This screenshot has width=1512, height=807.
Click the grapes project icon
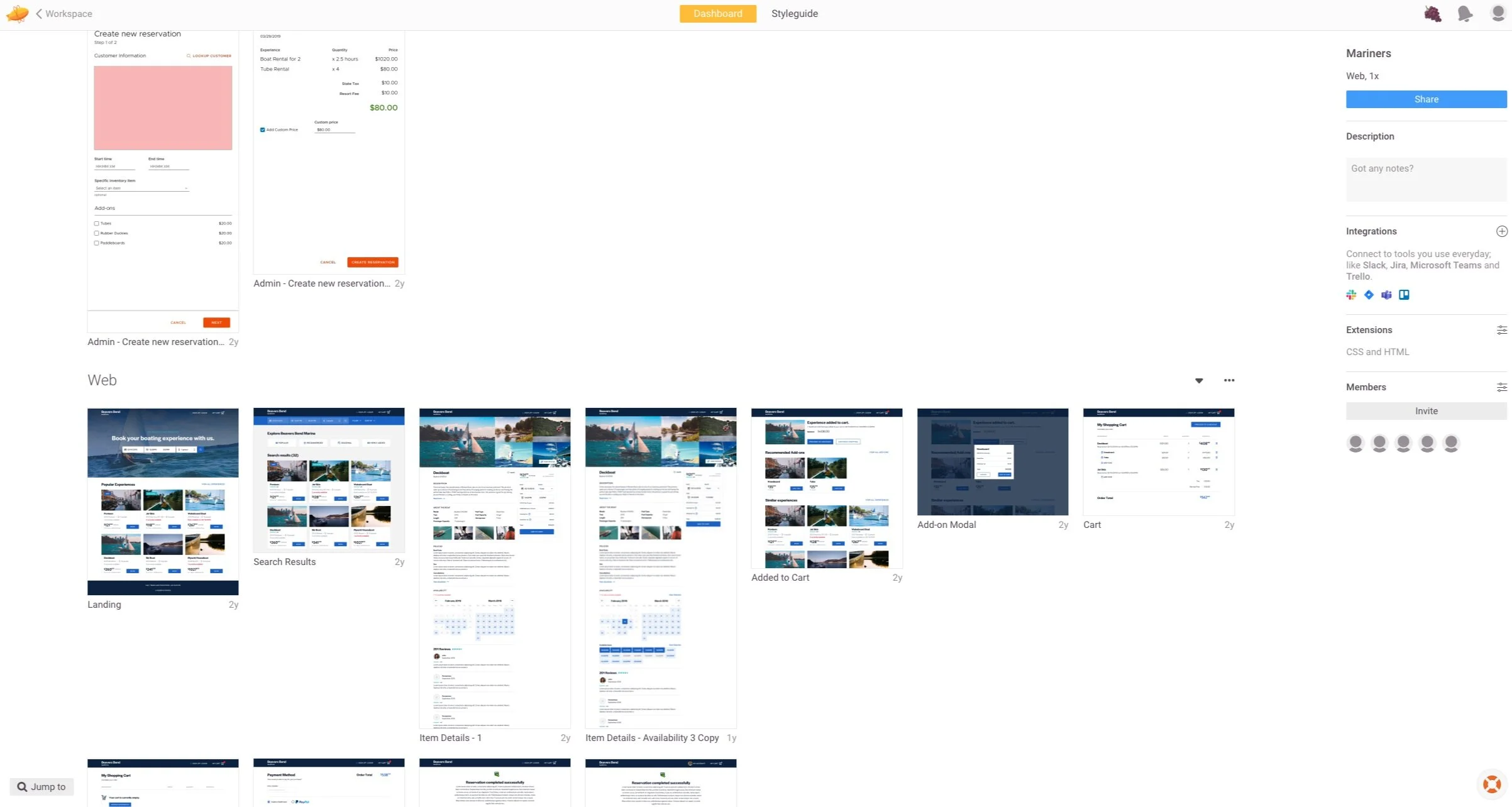[x=1432, y=13]
